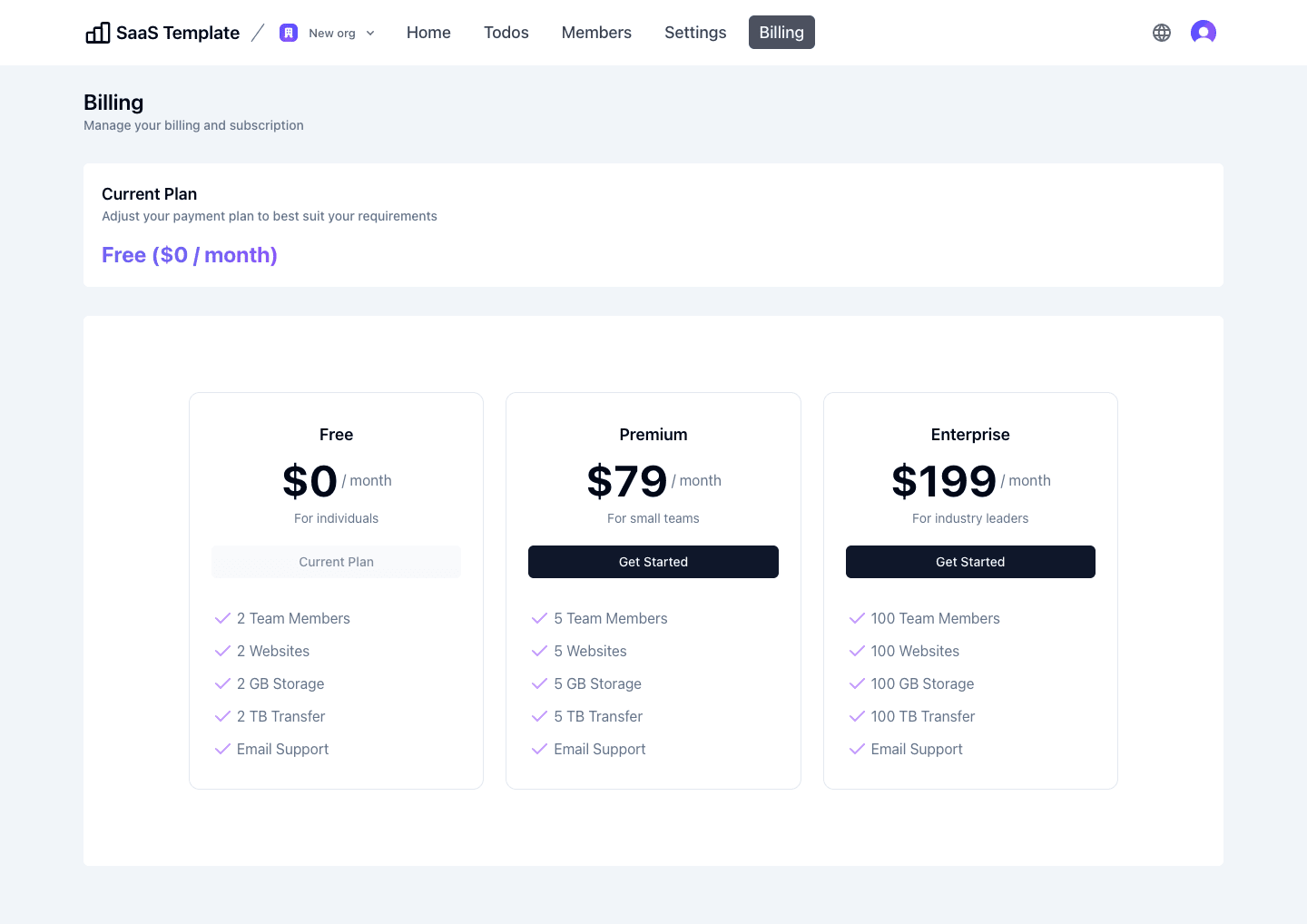Click the SaaS Template bar chart logo icon
The width and height of the screenshot is (1307, 924).
(x=97, y=32)
